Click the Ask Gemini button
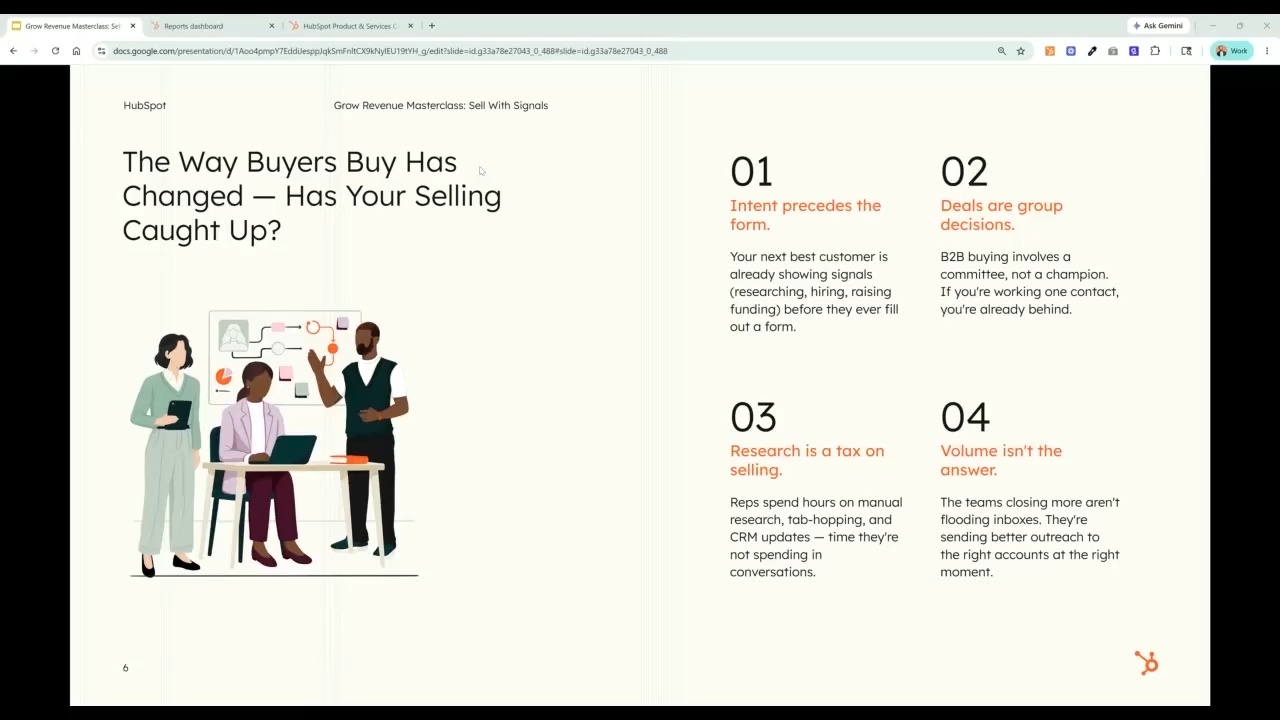1280x720 pixels. click(x=1157, y=26)
